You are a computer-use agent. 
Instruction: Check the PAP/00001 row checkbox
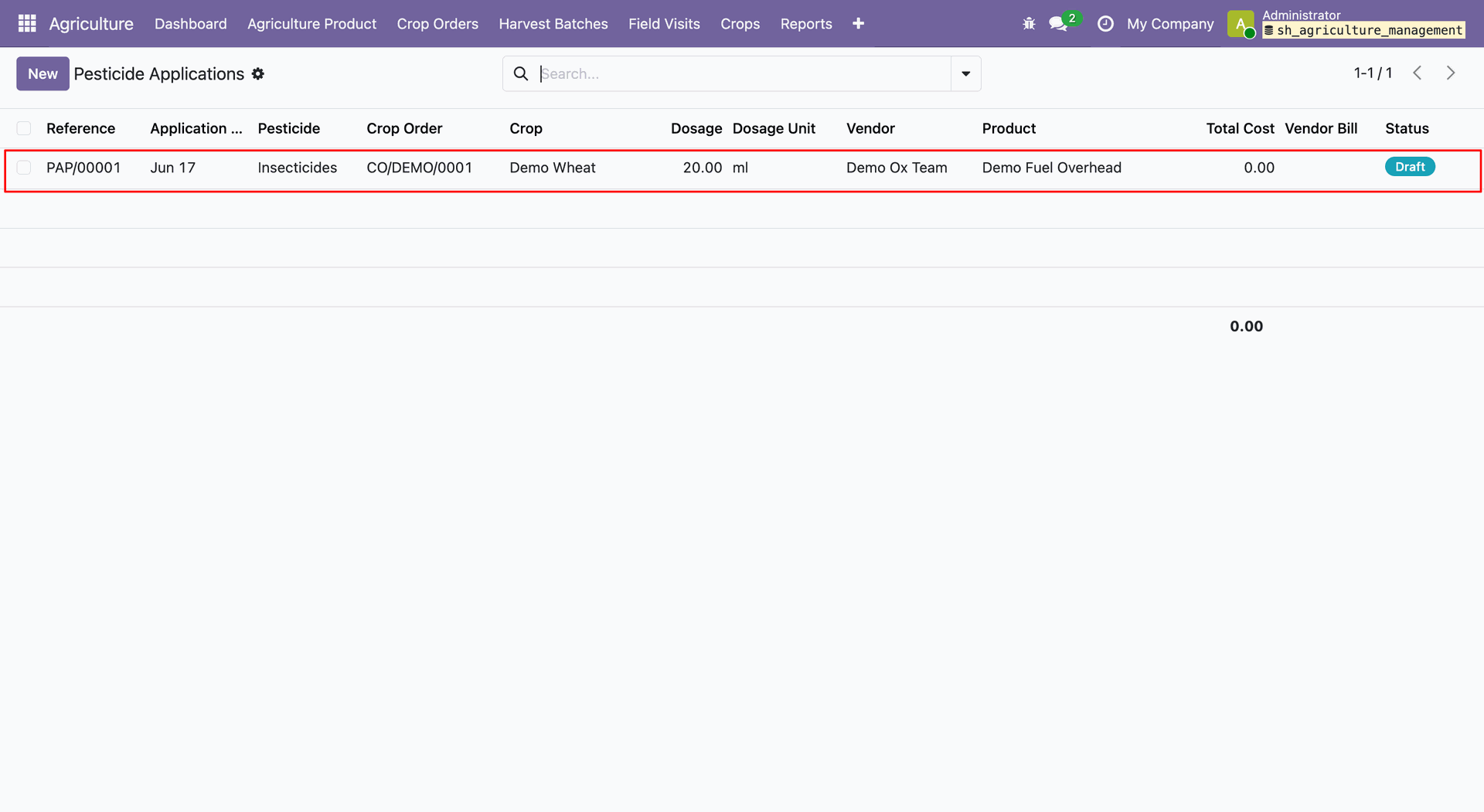[x=24, y=168]
